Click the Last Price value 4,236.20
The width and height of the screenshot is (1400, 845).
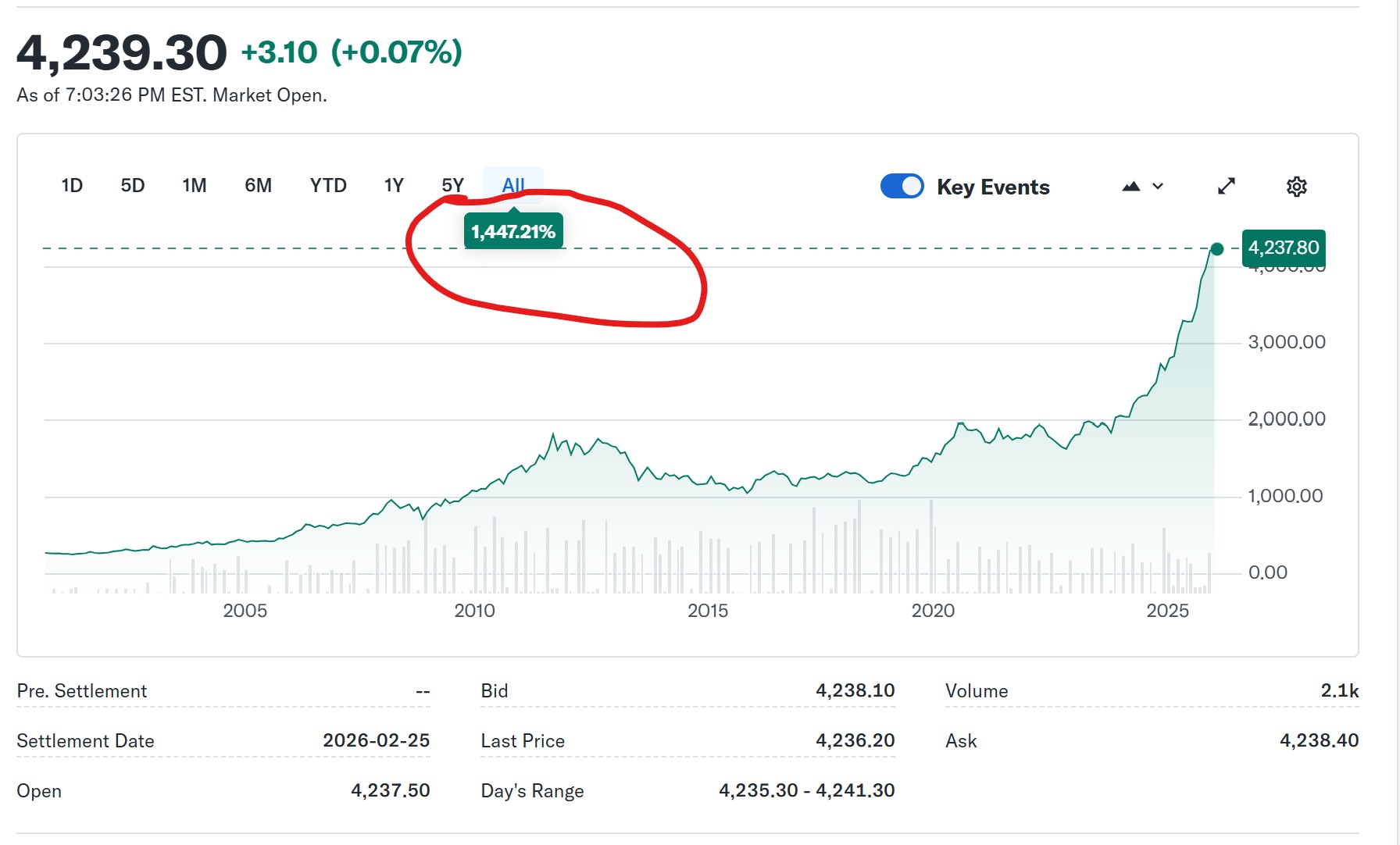[x=855, y=740]
